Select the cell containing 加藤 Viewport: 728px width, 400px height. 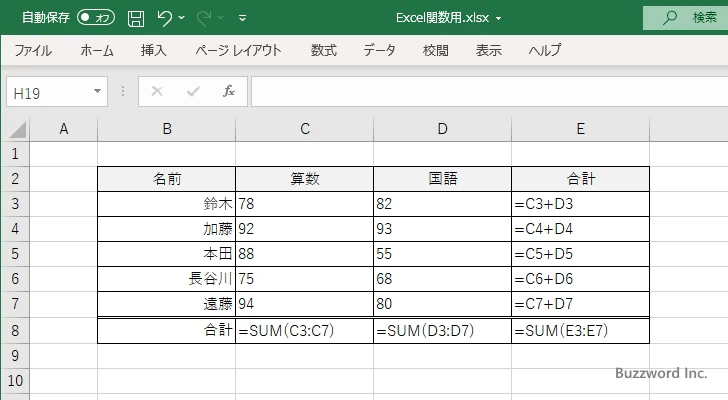click(x=167, y=229)
